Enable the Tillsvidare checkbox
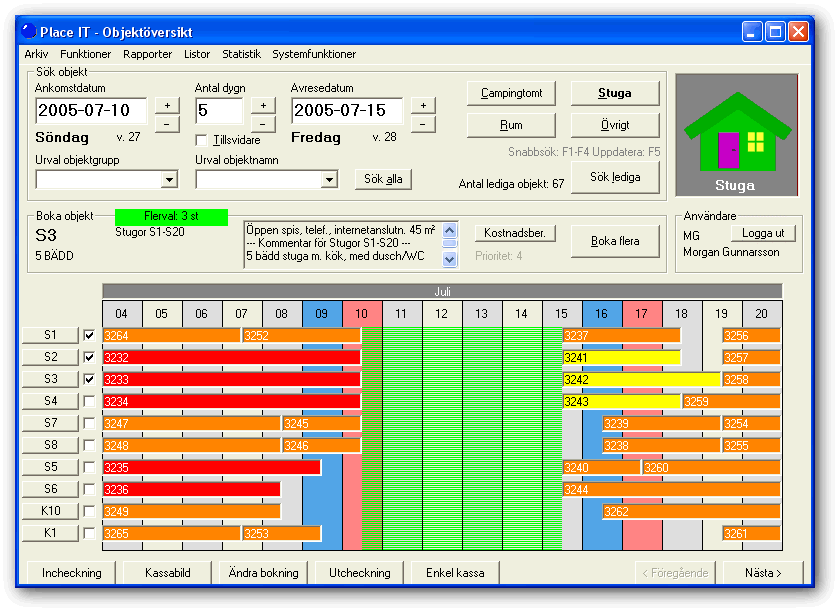The height and width of the screenshot is (611, 838). (201, 141)
